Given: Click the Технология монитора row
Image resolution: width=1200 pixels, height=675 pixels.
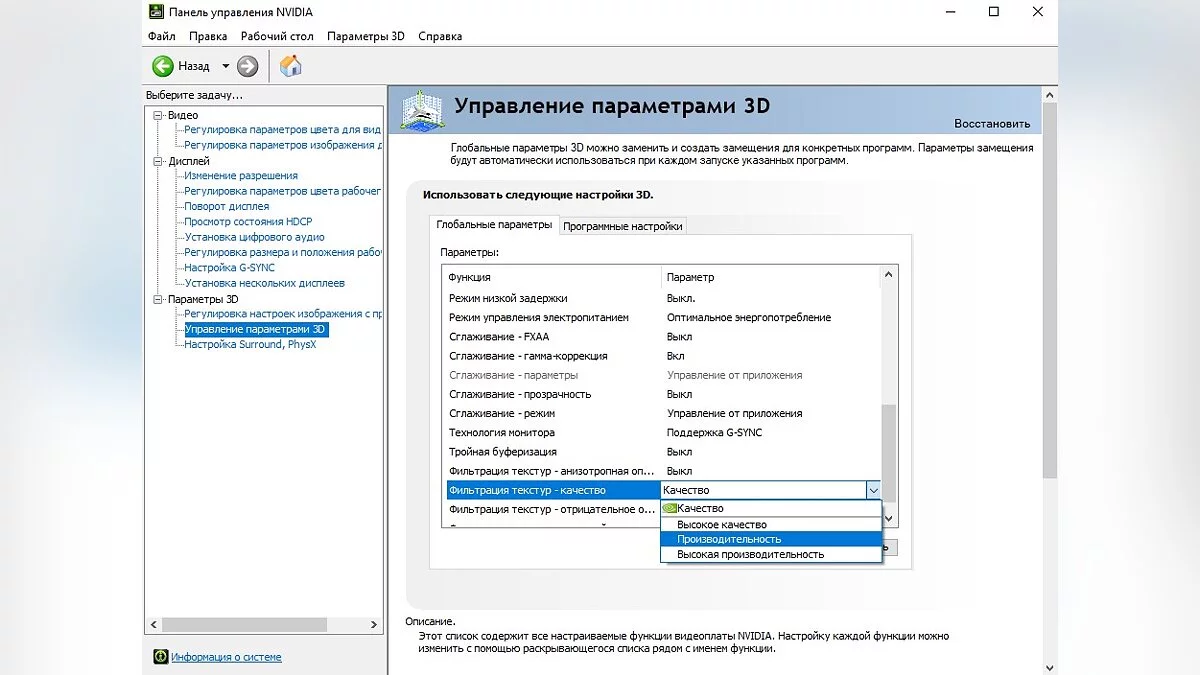Looking at the screenshot, I should pyautogui.click(x=661, y=433).
